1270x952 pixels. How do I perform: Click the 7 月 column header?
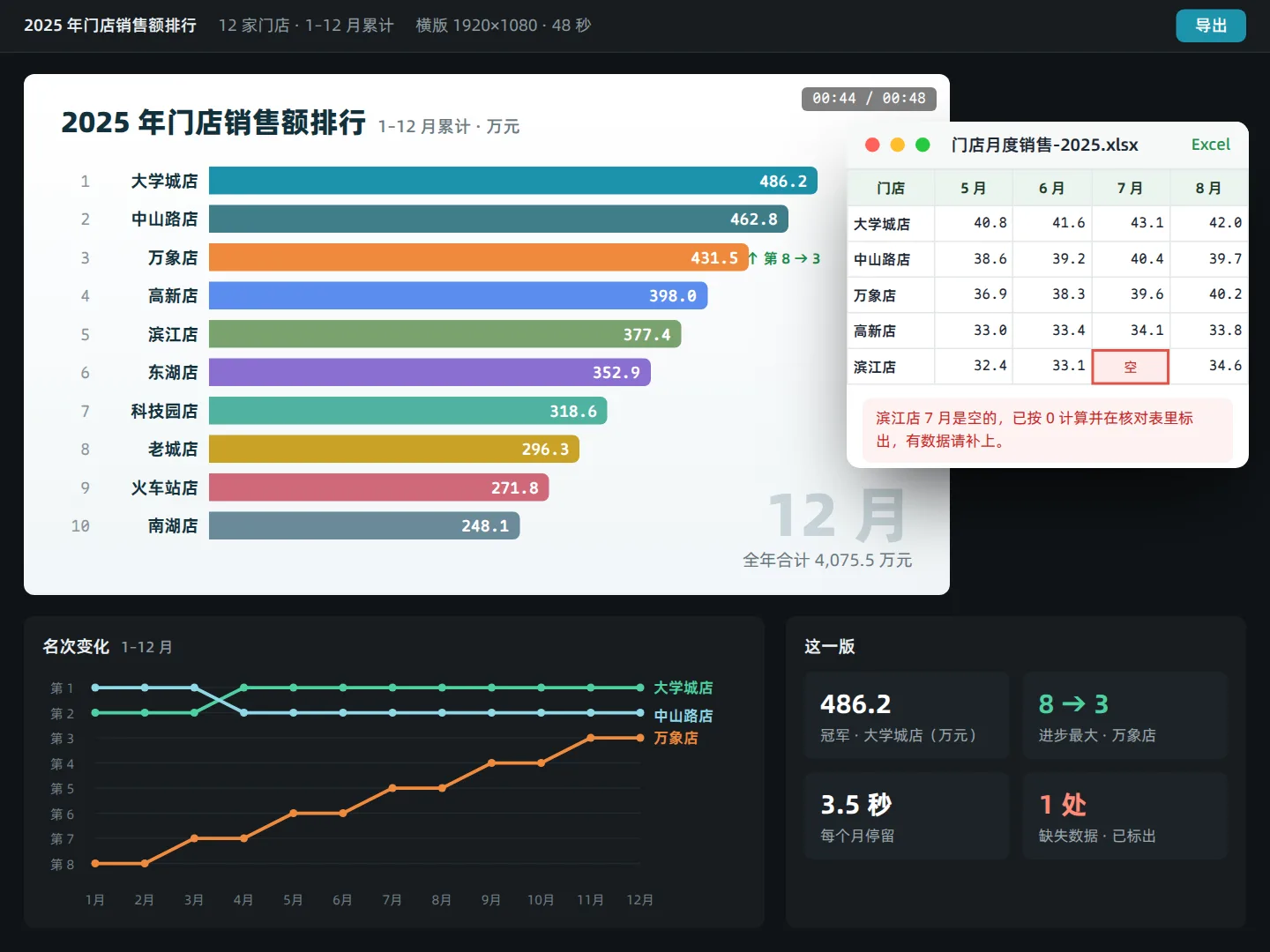click(x=1131, y=188)
